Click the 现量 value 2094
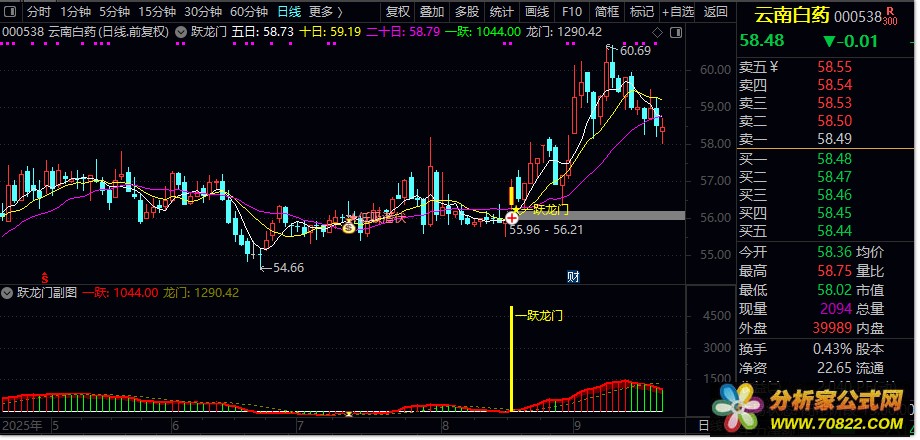Screen dimensions: 920x440 click(836, 309)
